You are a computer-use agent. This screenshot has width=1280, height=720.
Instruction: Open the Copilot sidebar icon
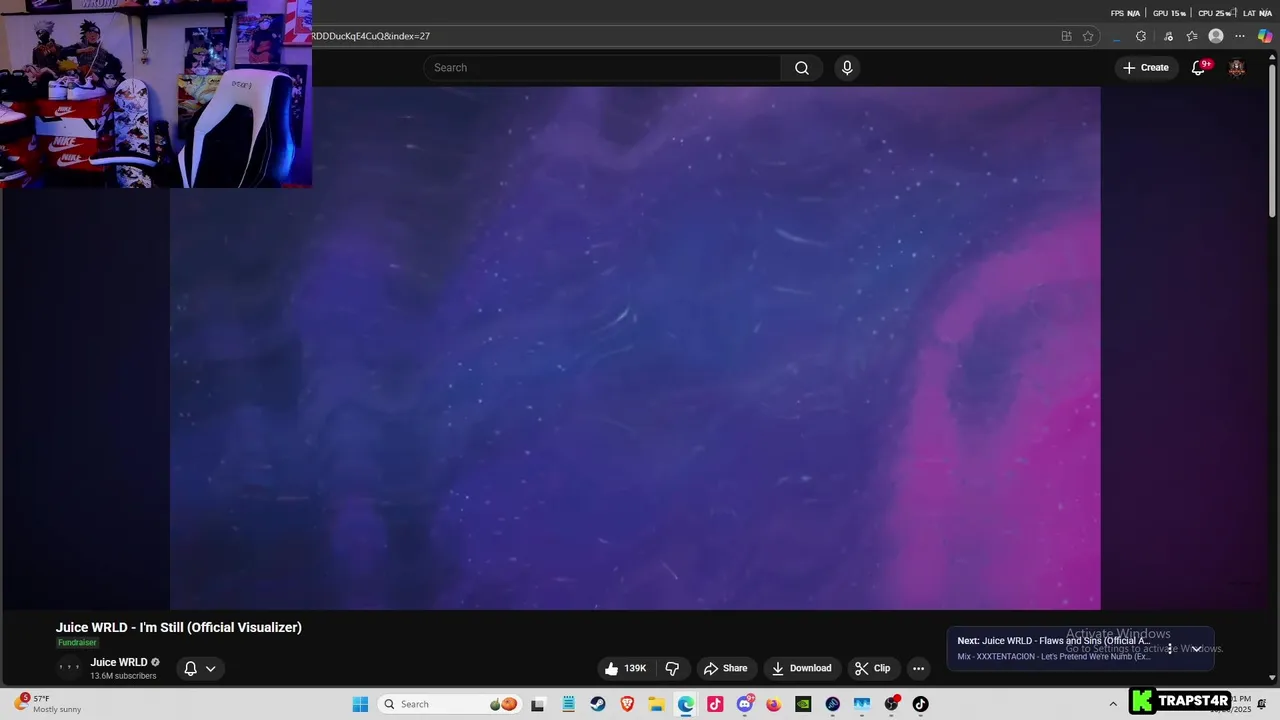point(1265,36)
